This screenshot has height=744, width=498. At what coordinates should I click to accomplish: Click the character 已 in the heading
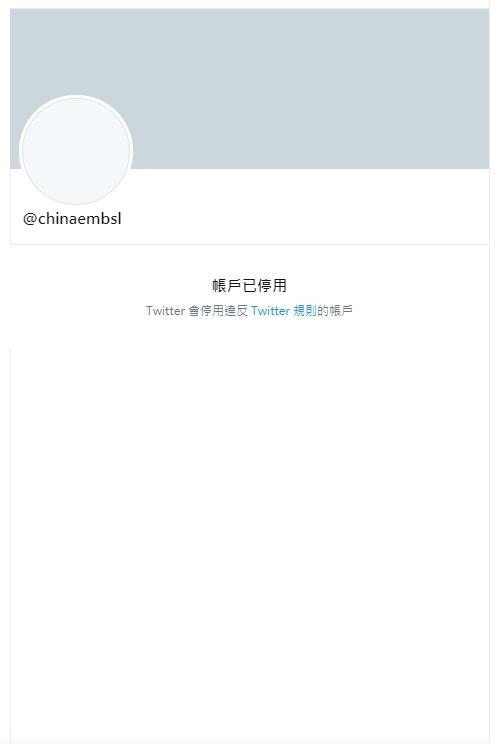(249, 286)
